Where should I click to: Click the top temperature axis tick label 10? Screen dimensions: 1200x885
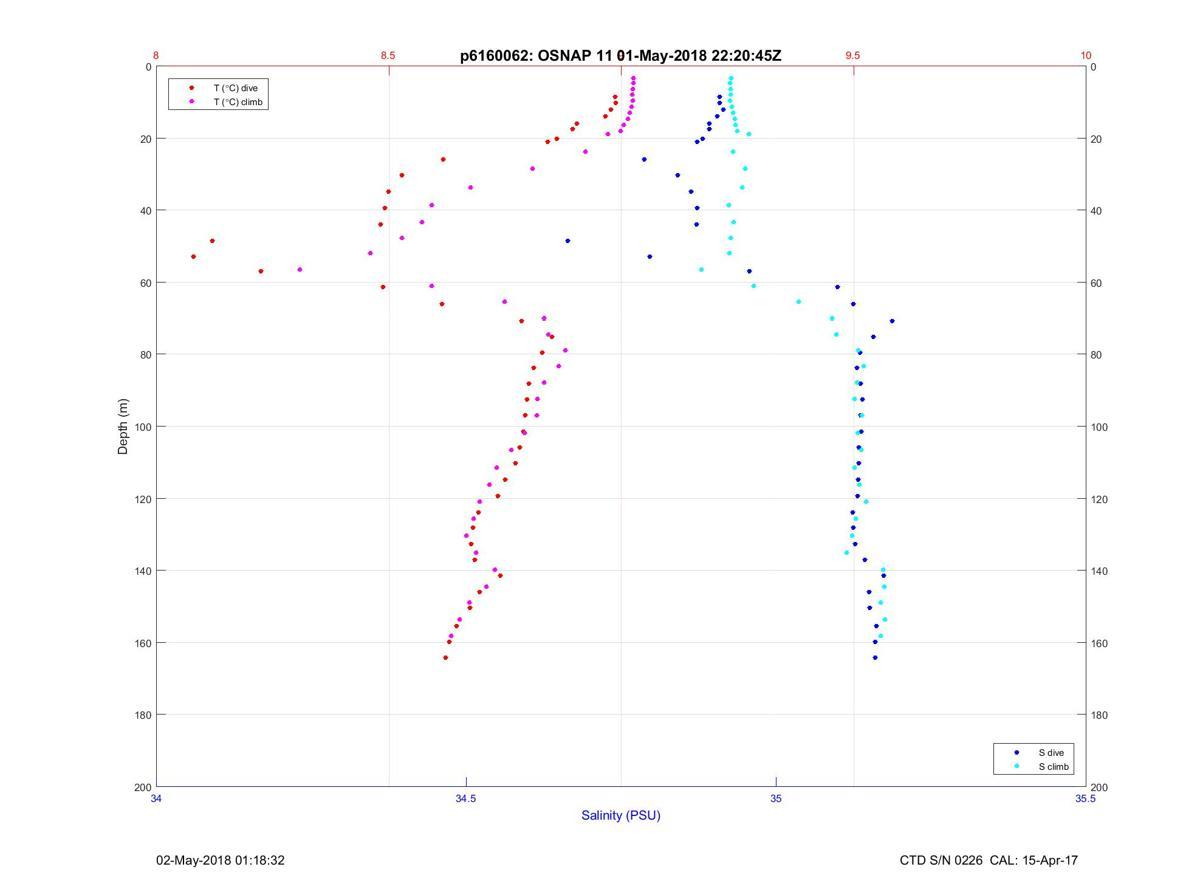click(1085, 56)
